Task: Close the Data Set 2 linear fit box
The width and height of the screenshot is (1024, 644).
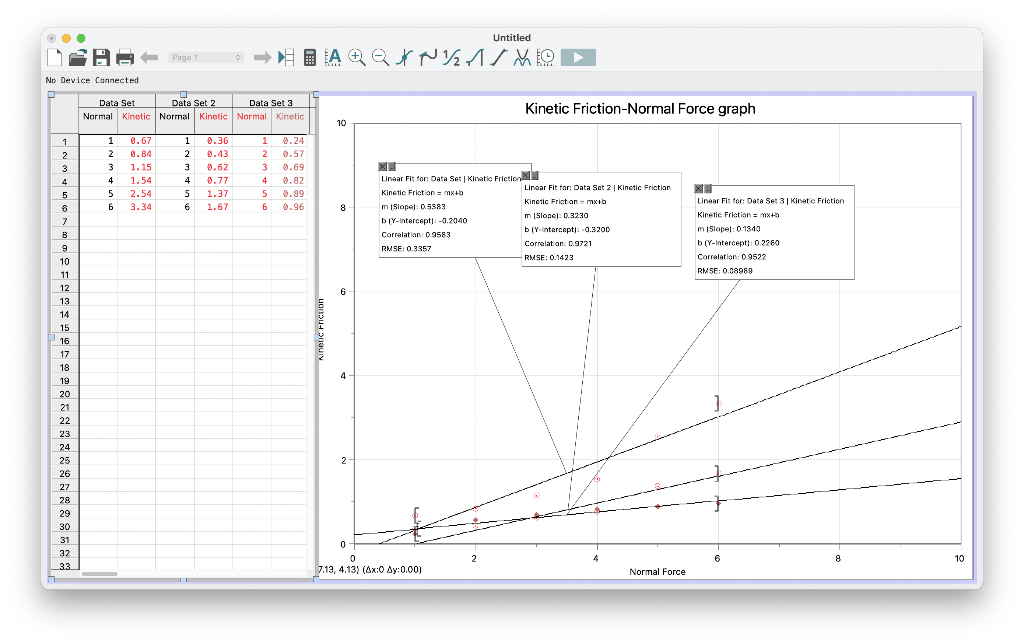Action: pyautogui.click(x=525, y=176)
